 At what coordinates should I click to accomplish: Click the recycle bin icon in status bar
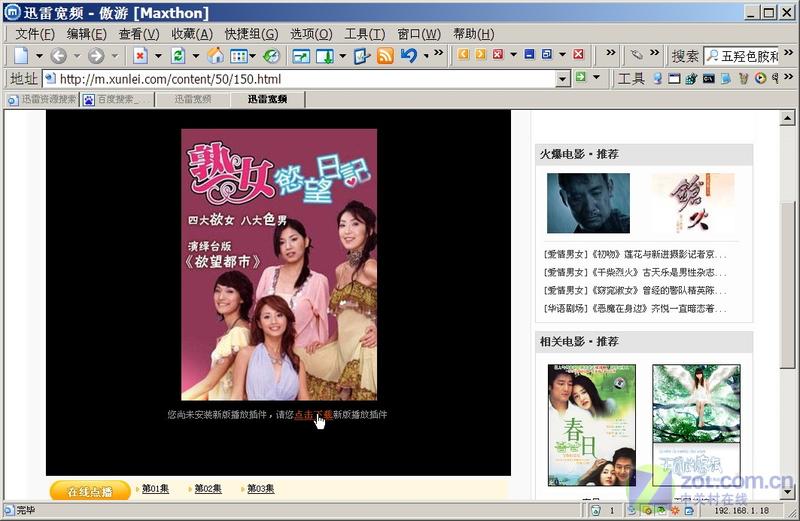coord(595,510)
